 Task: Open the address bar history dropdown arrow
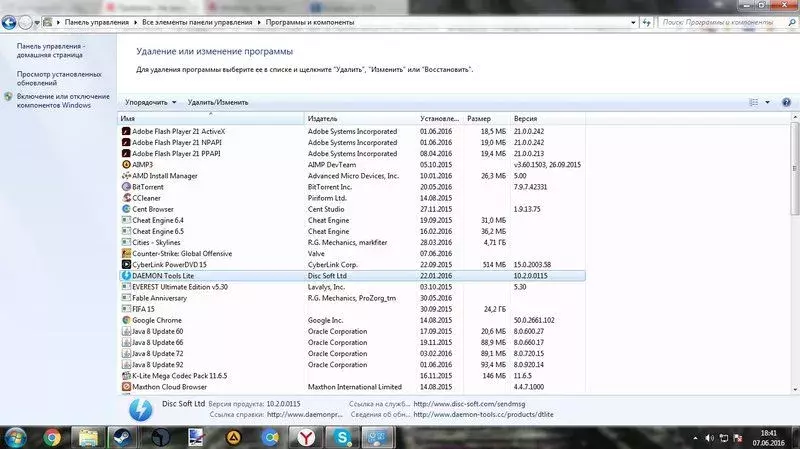point(633,22)
